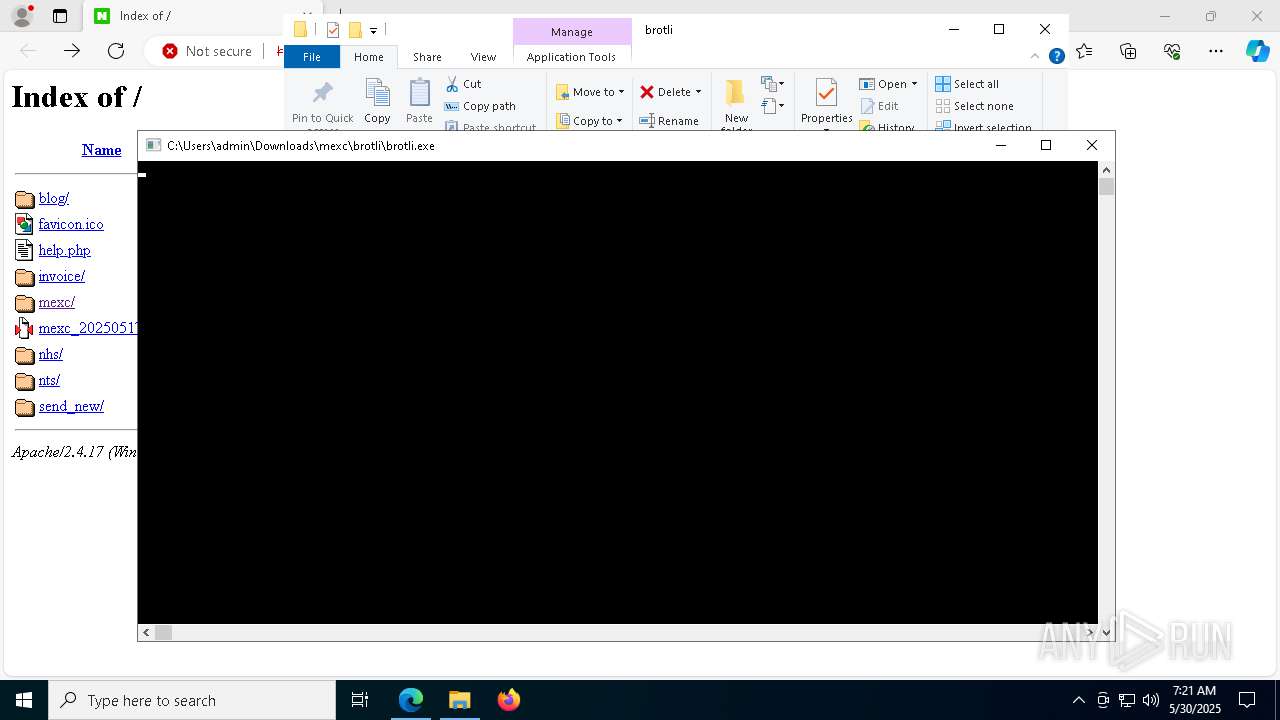
Task: Open Explorer ribbon Help icon
Action: [x=1056, y=57]
